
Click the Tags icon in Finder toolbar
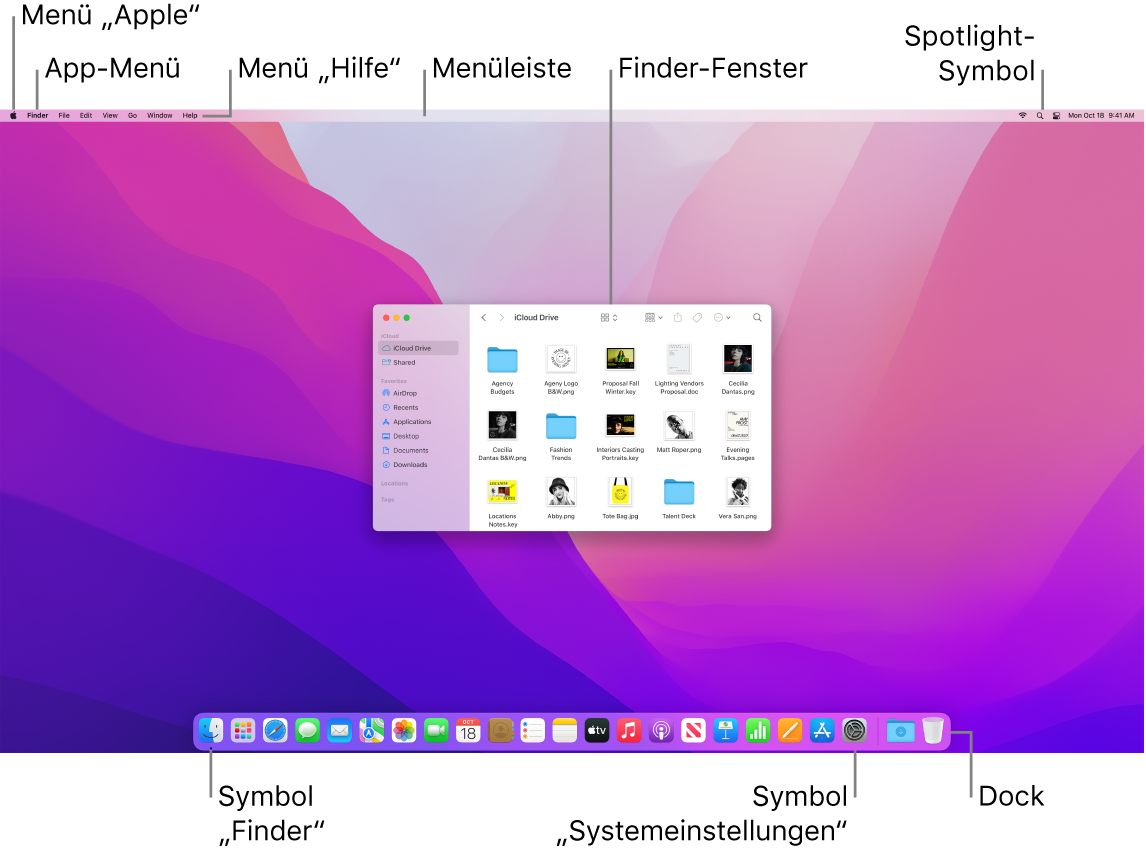pyautogui.click(x=698, y=317)
